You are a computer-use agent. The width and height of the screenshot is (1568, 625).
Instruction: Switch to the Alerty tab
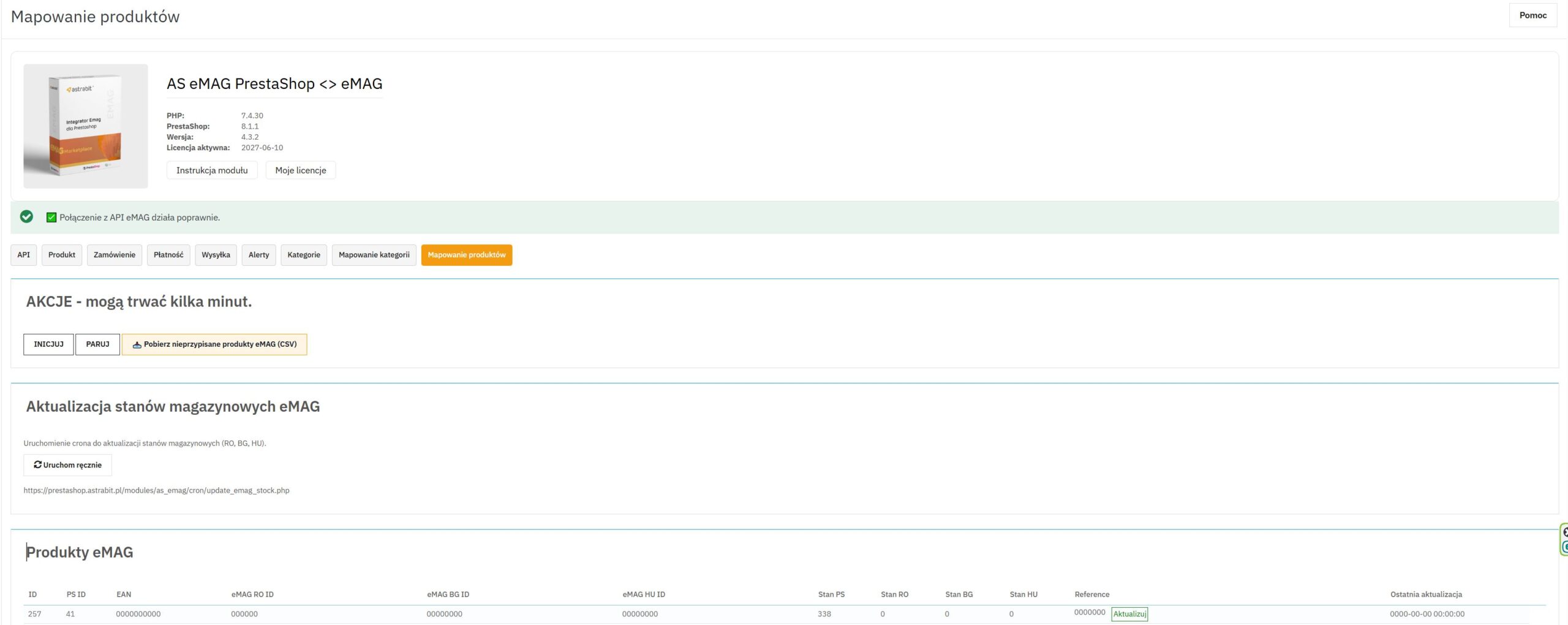coord(258,255)
